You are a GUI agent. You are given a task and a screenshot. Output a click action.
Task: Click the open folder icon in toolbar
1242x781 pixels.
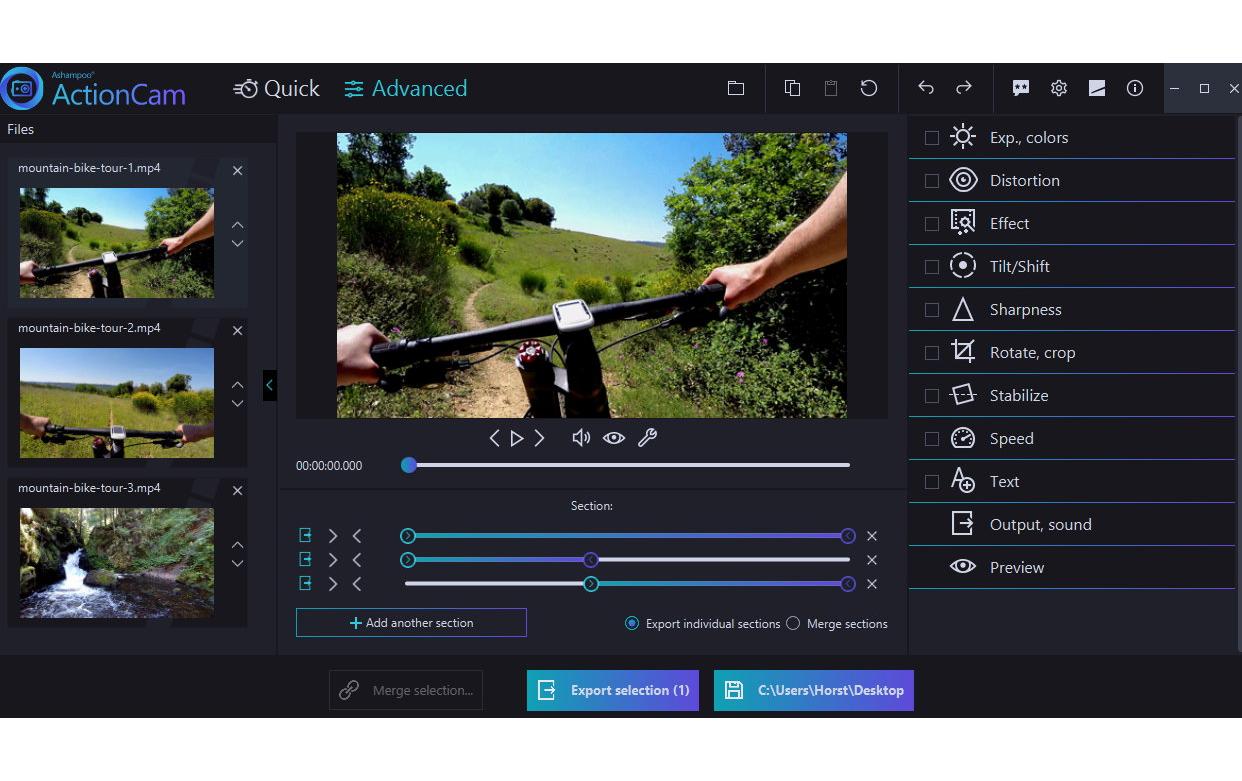coord(736,88)
